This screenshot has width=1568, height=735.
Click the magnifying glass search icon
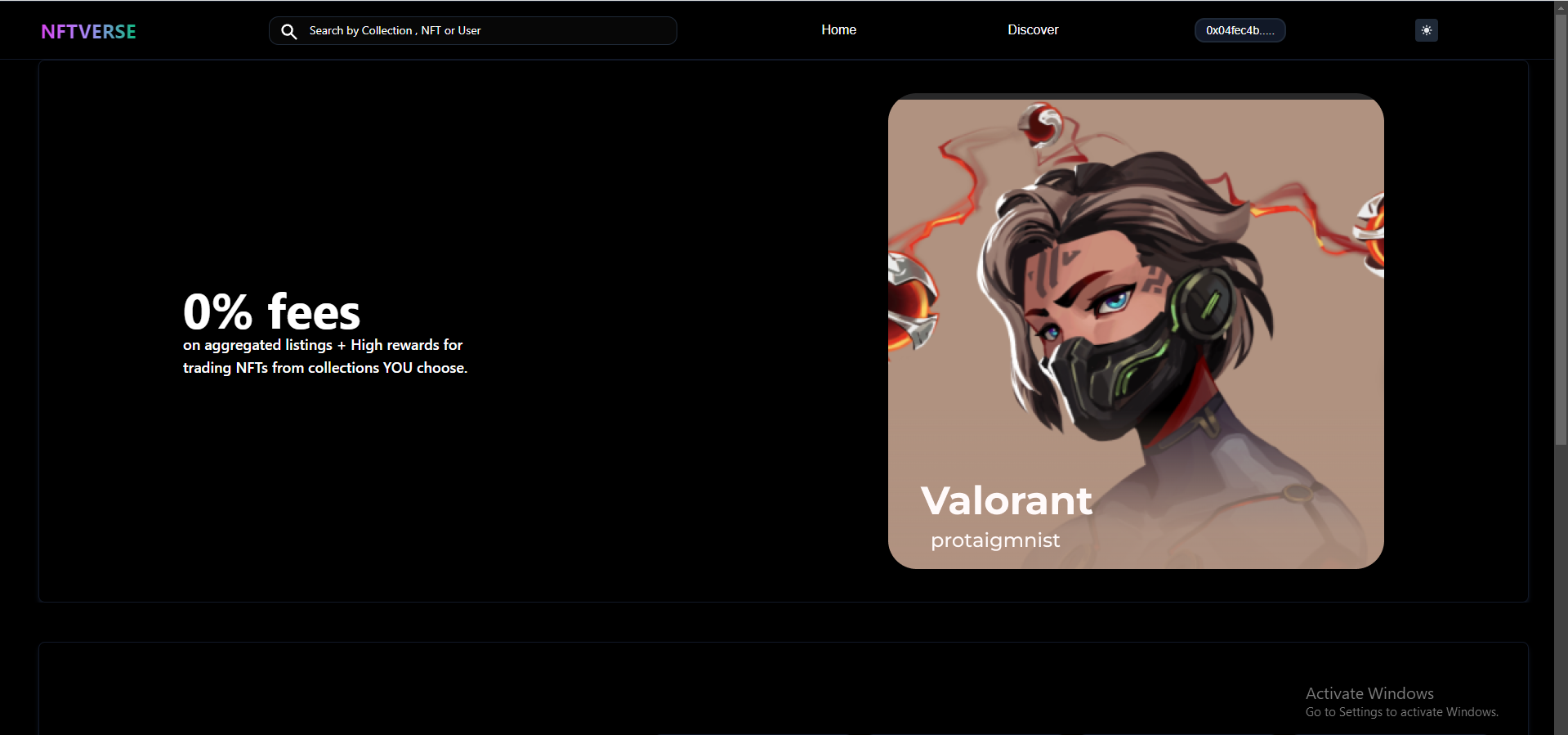[x=288, y=31]
